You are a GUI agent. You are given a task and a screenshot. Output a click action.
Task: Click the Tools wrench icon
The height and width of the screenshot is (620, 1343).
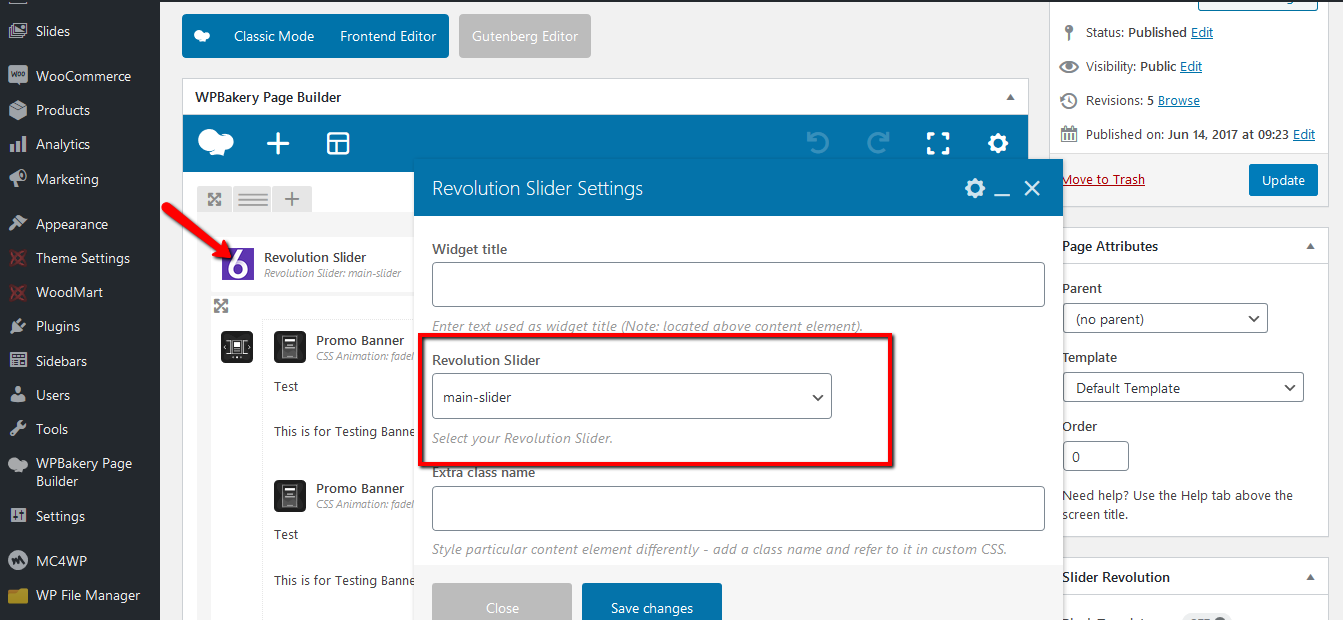[x=17, y=428]
